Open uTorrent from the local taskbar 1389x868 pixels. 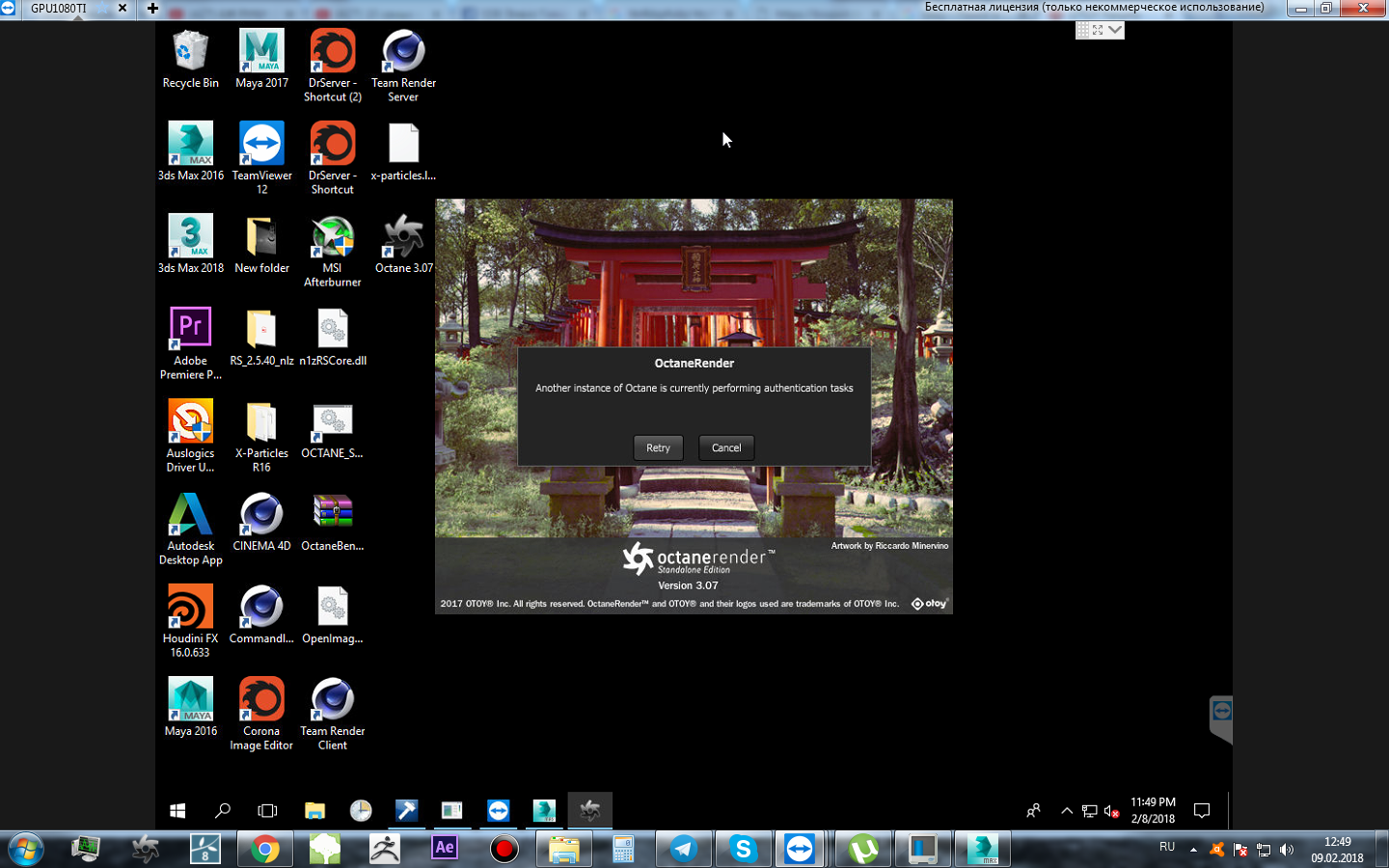coord(863,849)
